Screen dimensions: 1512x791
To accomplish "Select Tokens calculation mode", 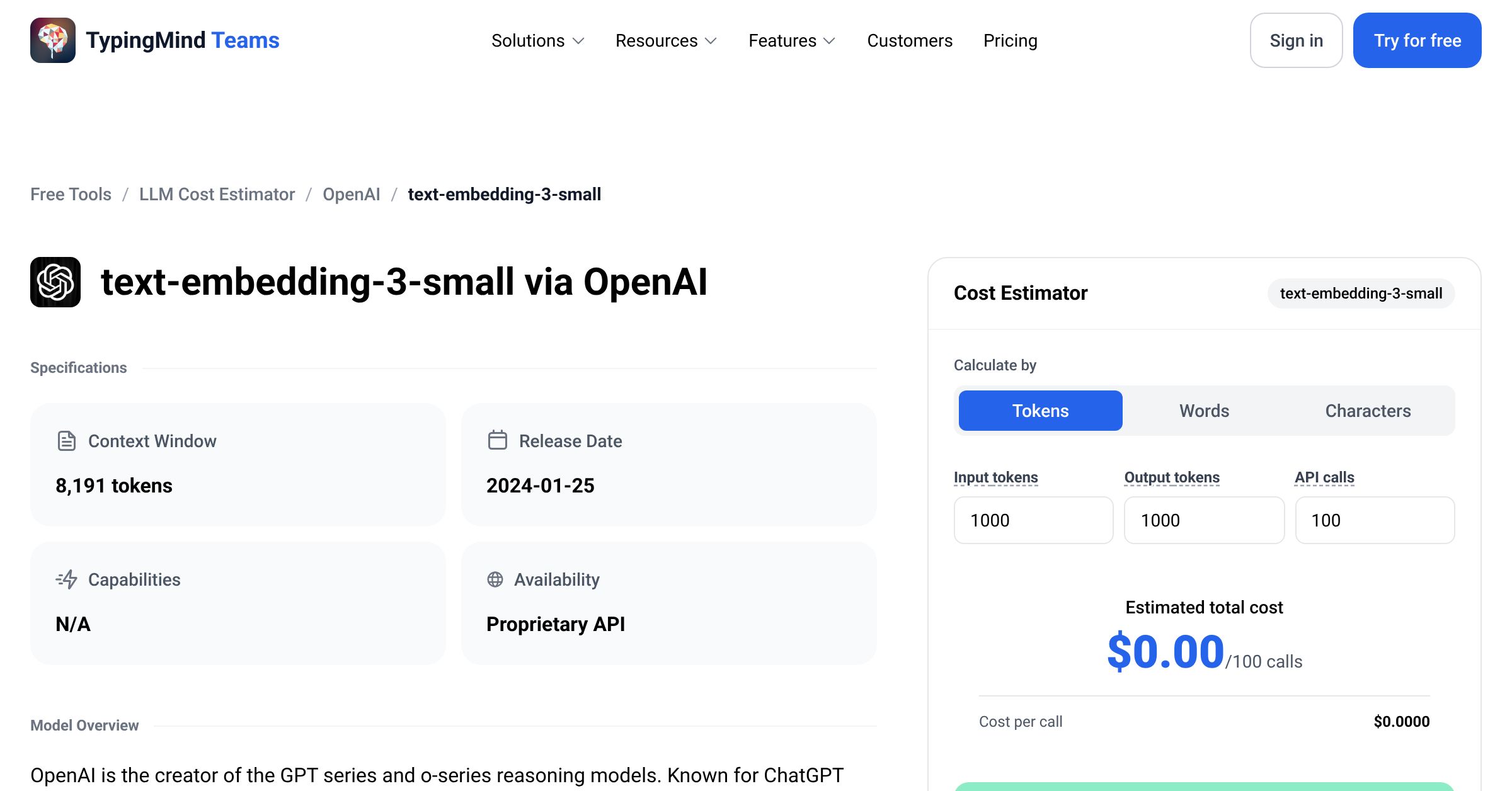I will 1041,411.
